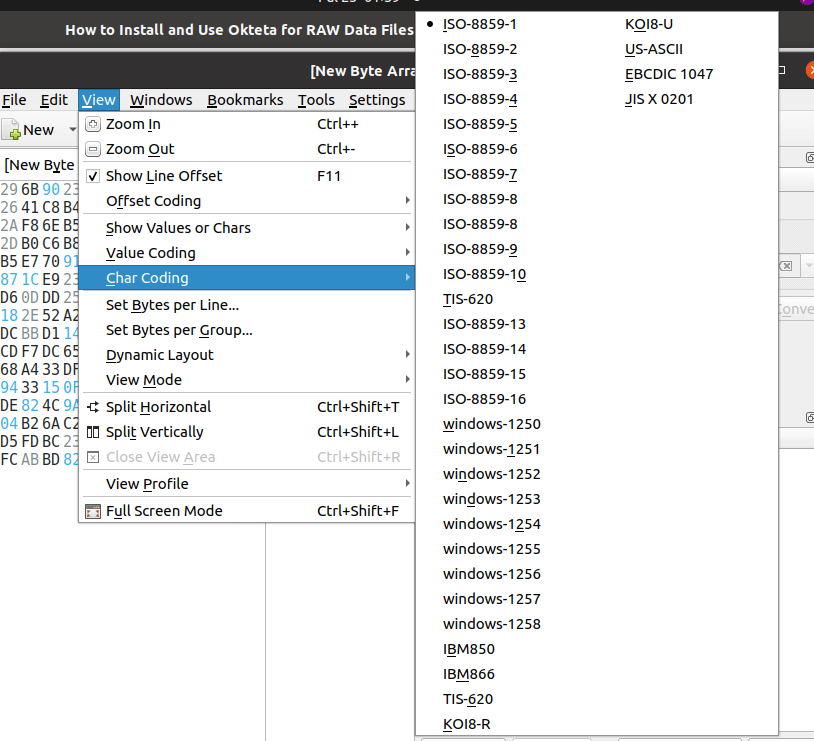This screenshot has width=814, height=741.
Task: Choose ISO-8859-2 encoding
Action: click(x=480, y=49)
